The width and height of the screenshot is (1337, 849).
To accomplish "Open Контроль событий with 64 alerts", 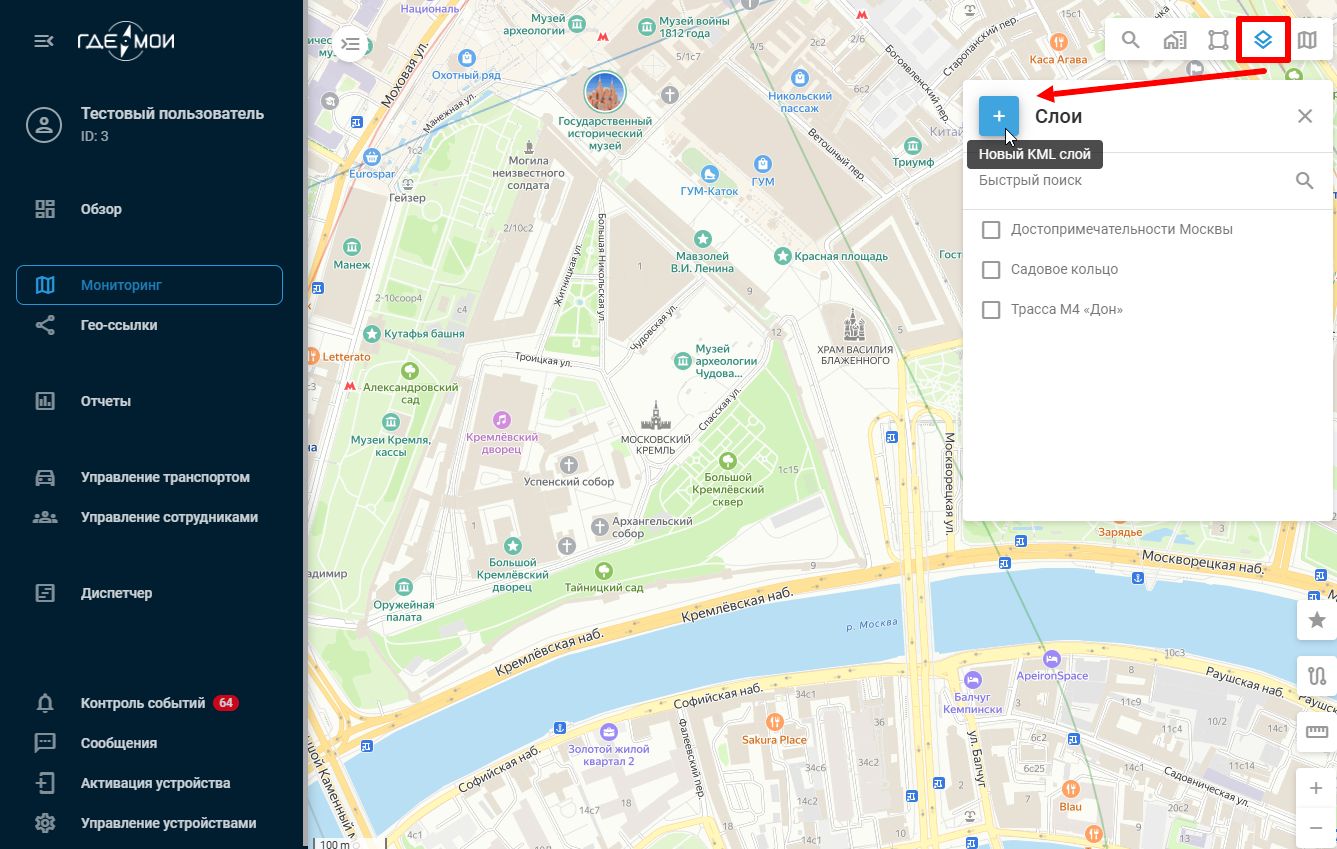I will (143, 703).
